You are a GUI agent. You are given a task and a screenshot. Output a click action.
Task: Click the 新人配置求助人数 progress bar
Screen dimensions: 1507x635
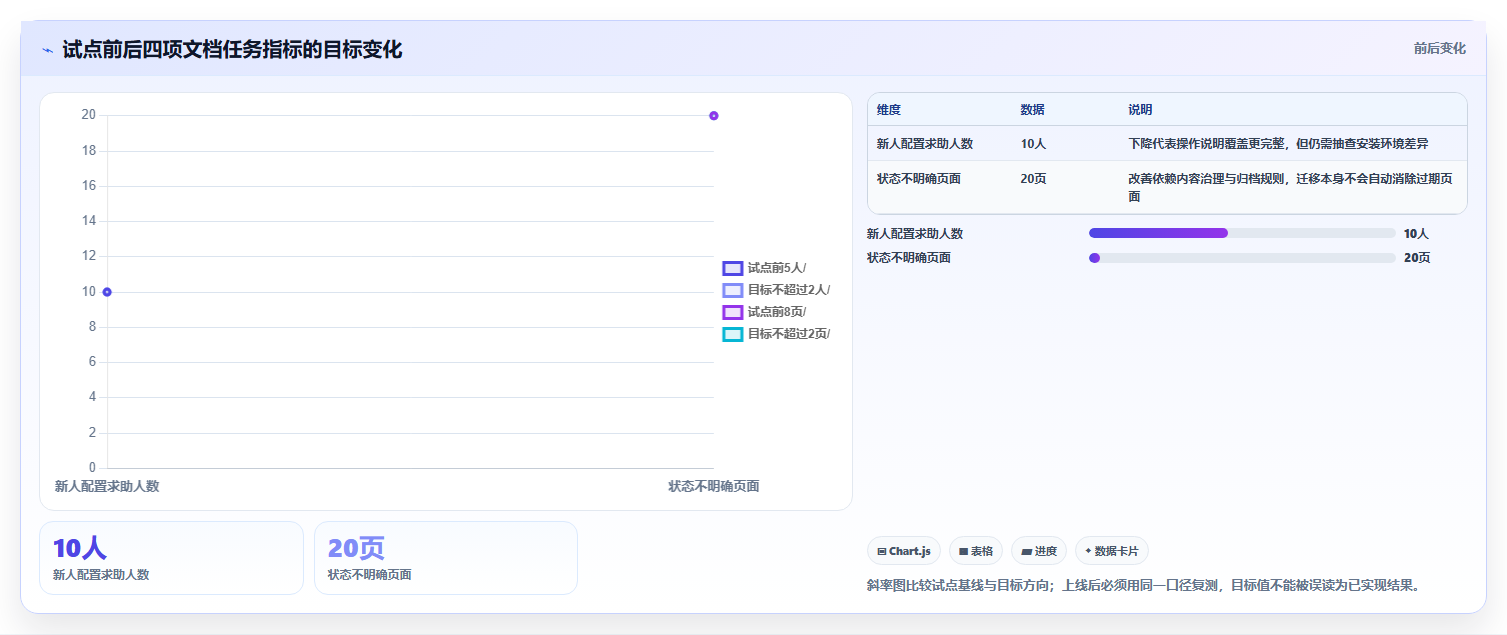tap(1242, 233)
